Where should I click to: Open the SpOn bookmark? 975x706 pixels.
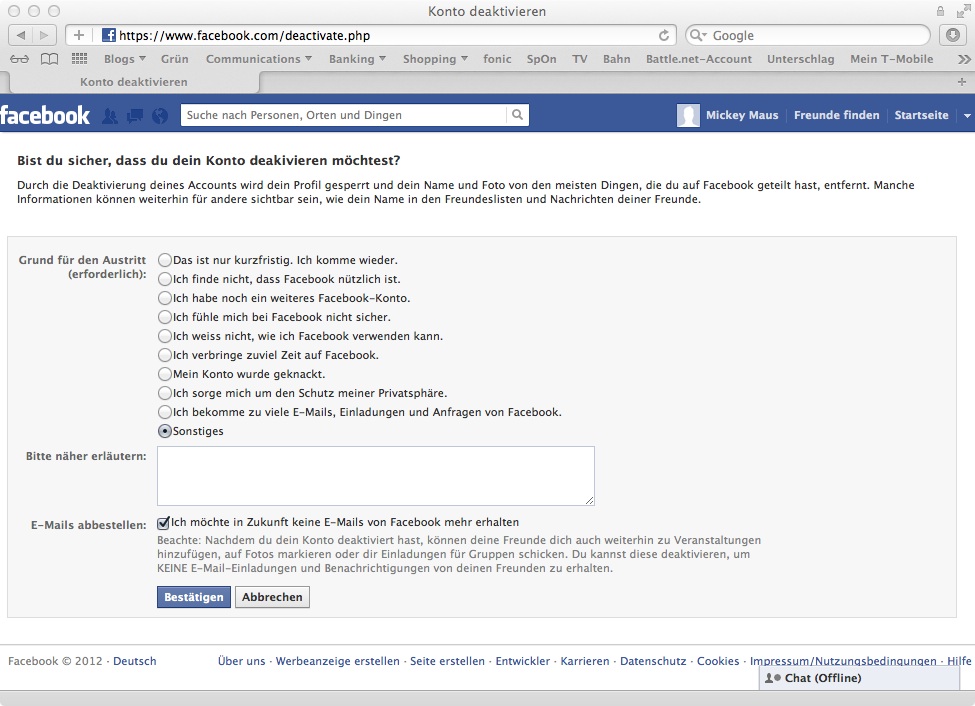point(542,59)
